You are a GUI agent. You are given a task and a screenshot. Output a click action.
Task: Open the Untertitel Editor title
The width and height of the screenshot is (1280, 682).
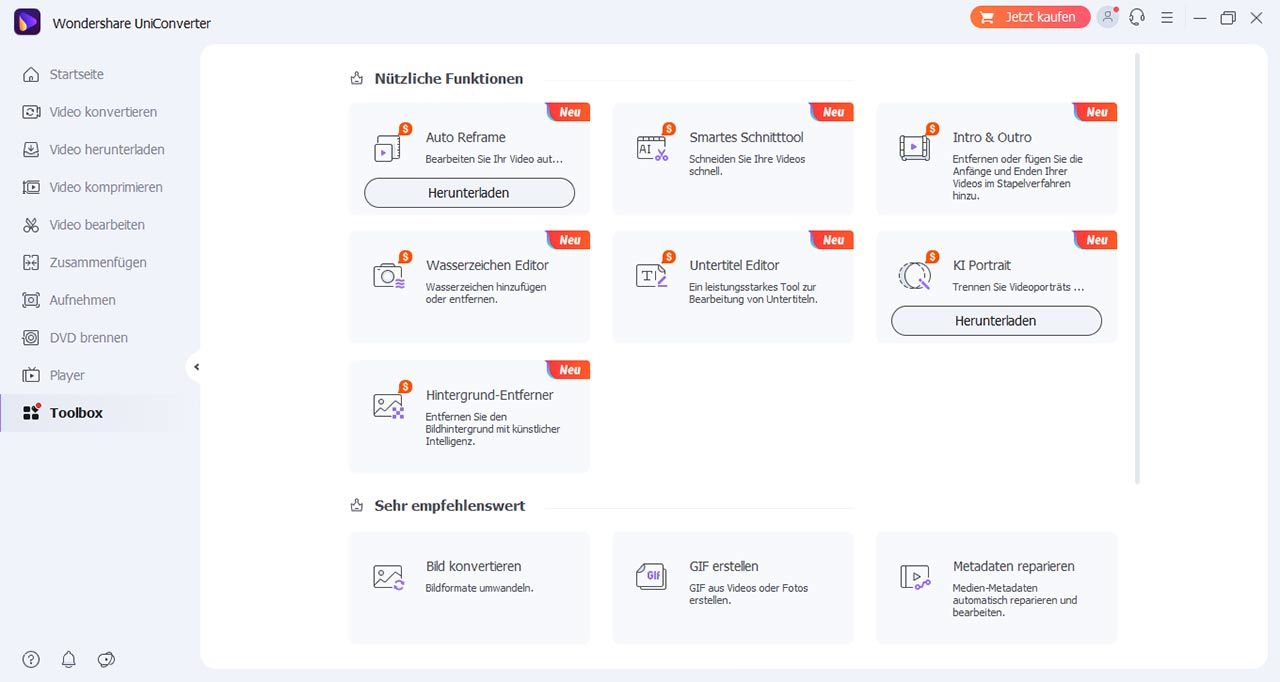pyautogui.click(x=734, y=265)
